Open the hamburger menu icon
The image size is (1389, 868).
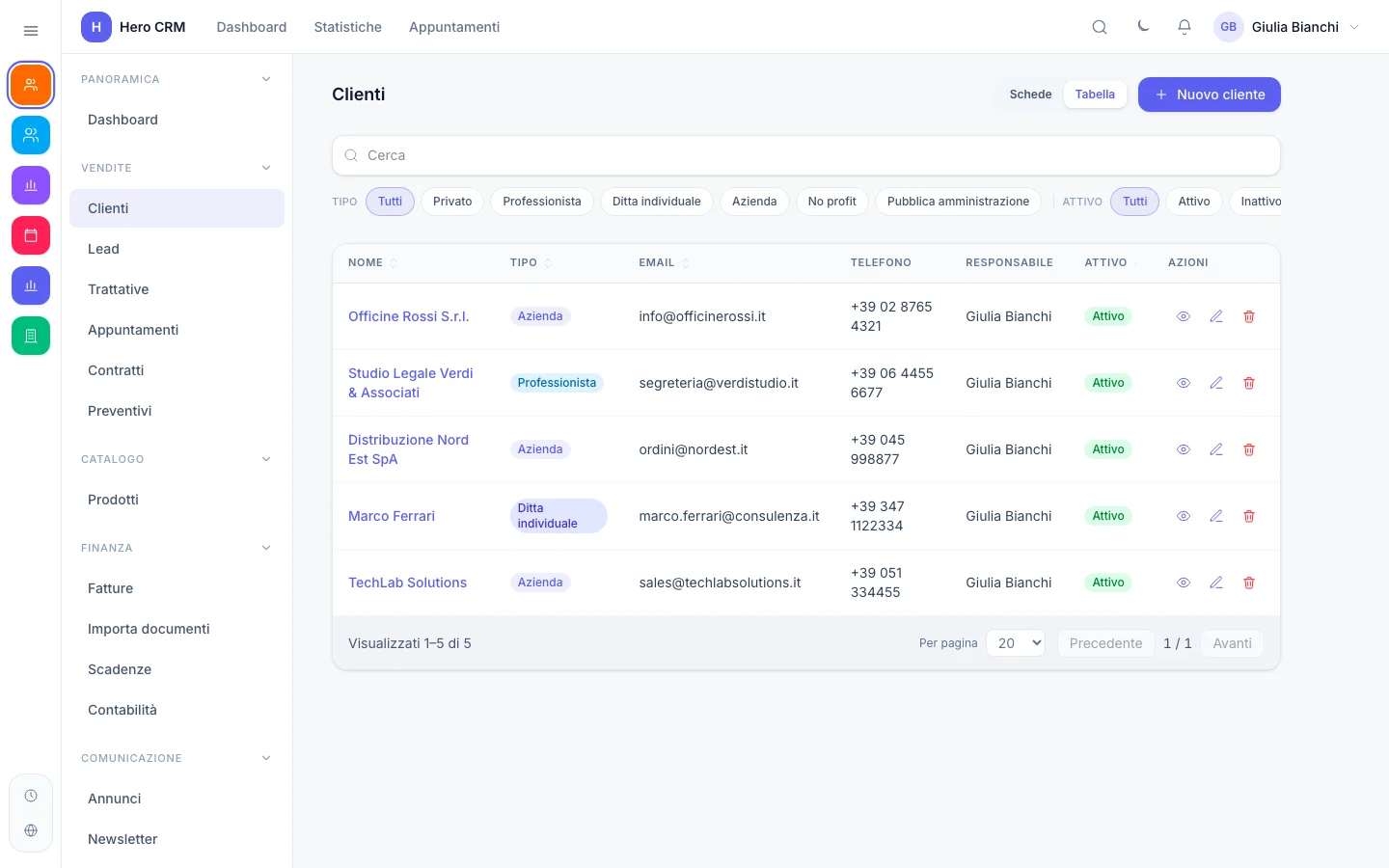pyautogui.click(x=31, y=31)
